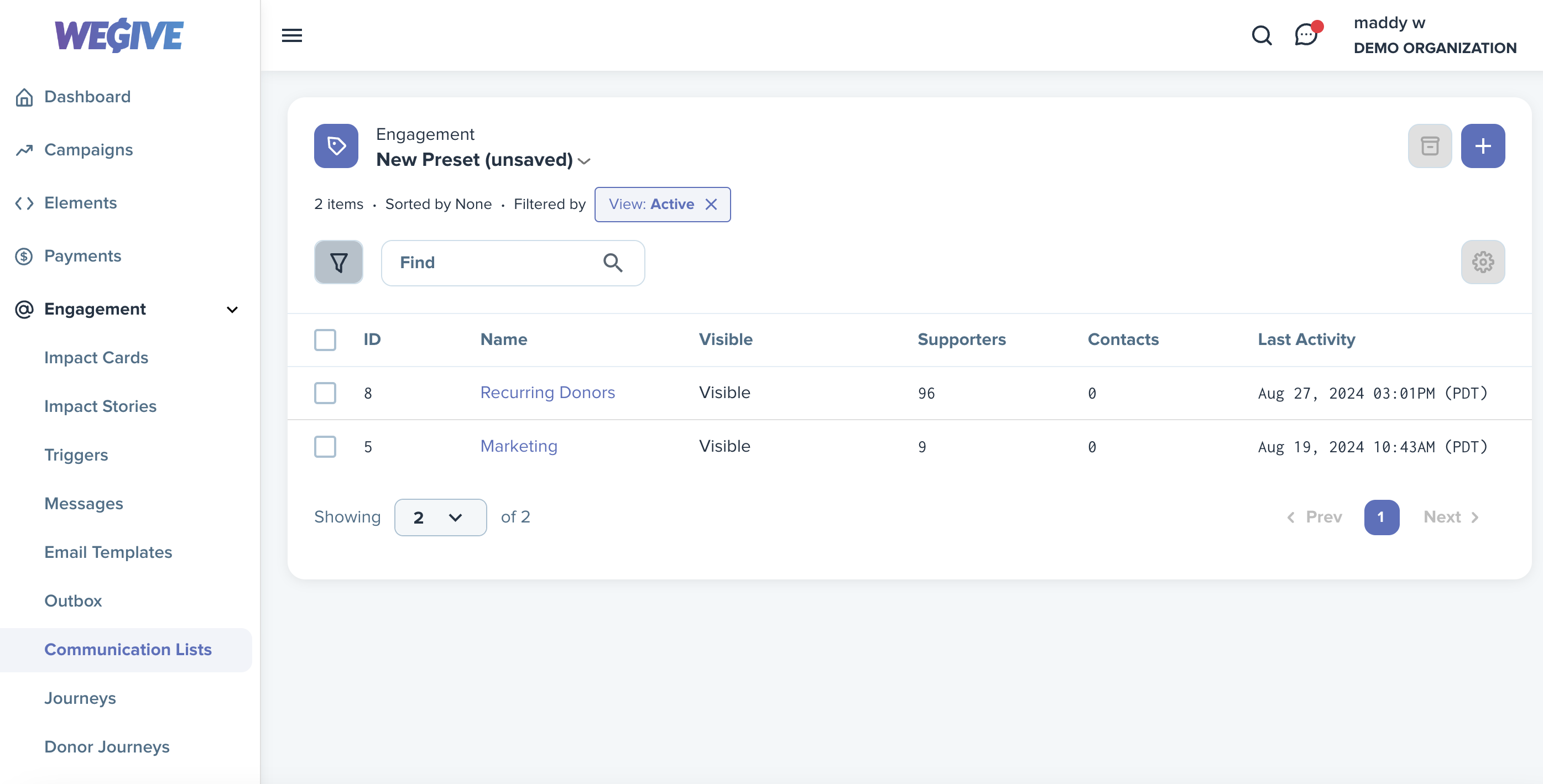Click supporters count 96
This screenshot has height=784, width=1543.
(926, 394)
